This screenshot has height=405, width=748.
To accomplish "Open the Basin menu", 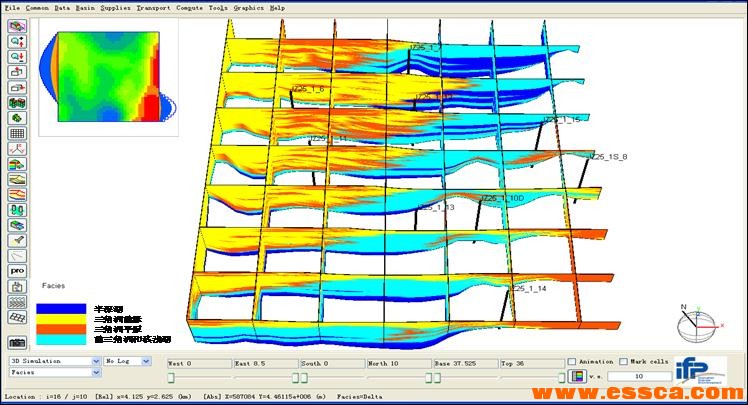I will pos(87,6).
